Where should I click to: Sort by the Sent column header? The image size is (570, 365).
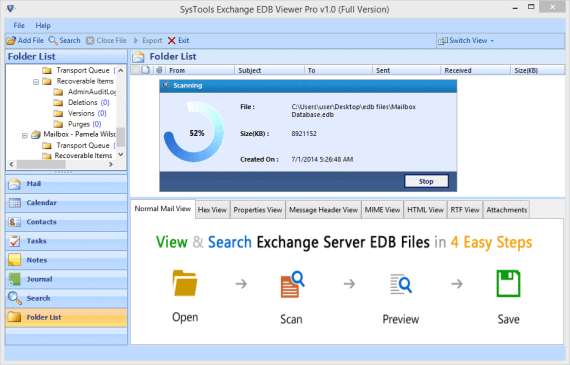pyautogui.click(x=407, y=70)
